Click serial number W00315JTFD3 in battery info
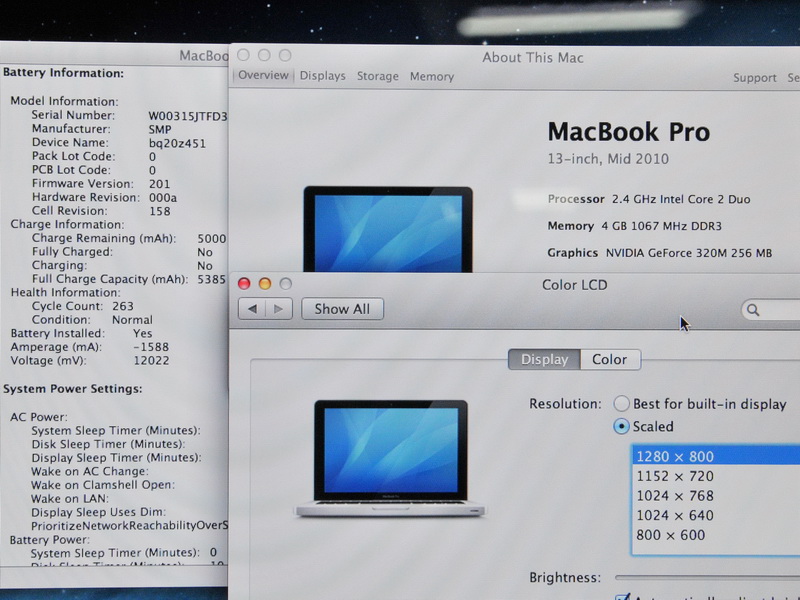The image size is (800, 600). (188, 116)
